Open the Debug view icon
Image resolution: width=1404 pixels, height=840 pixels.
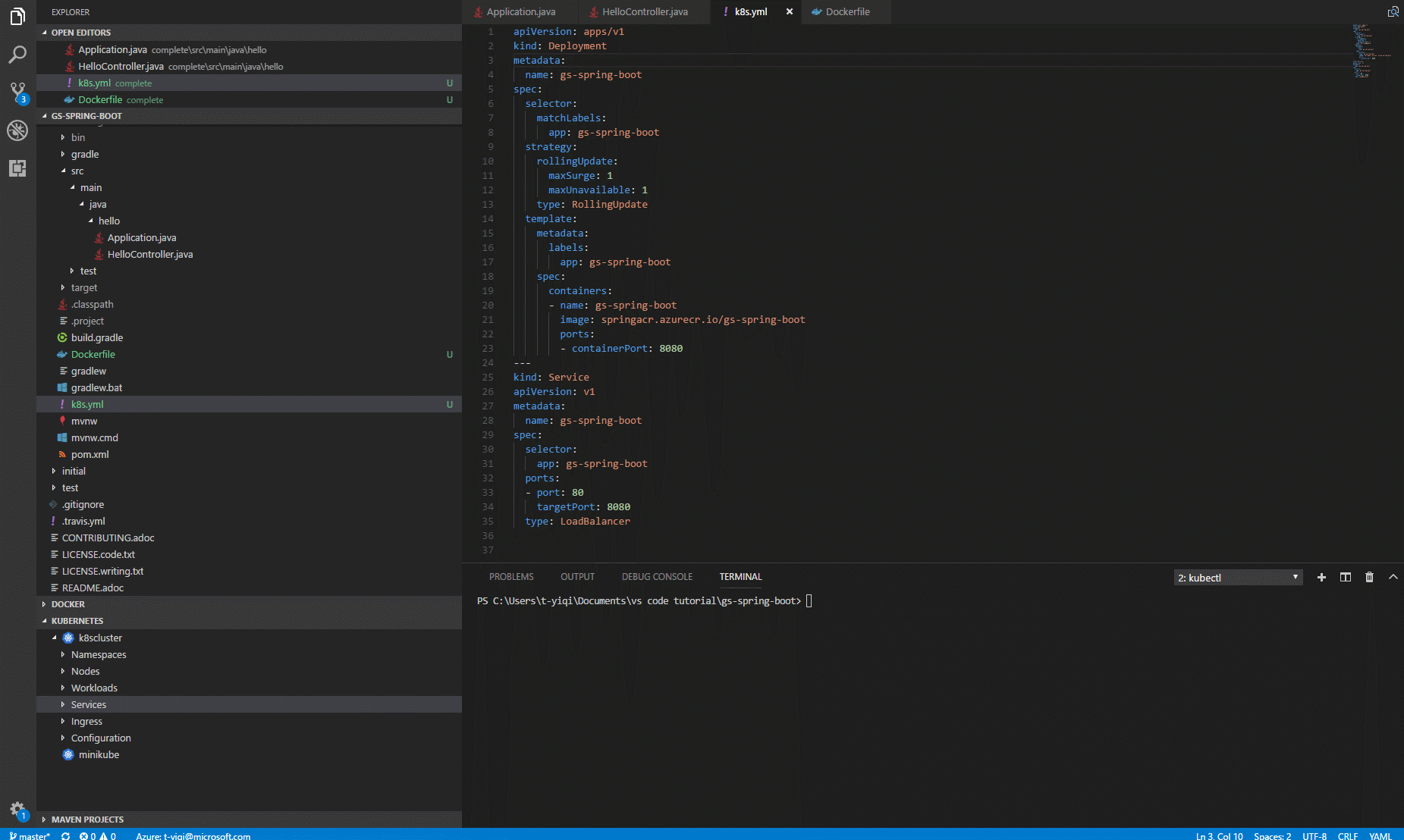tap(17, 130)
